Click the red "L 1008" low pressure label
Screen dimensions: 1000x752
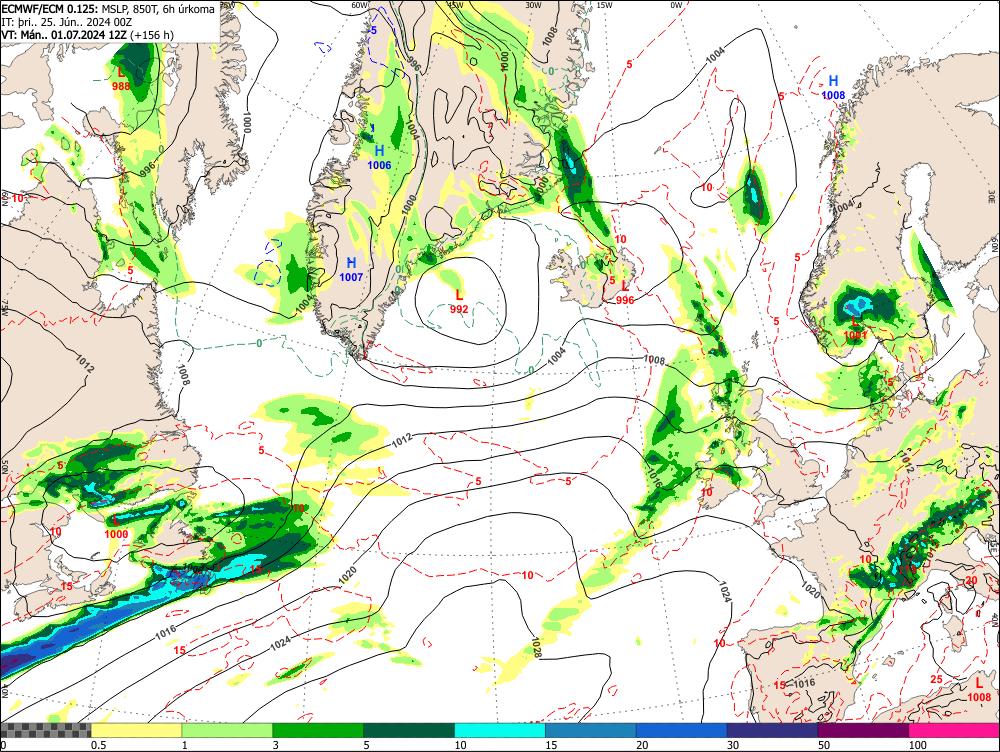979,690
